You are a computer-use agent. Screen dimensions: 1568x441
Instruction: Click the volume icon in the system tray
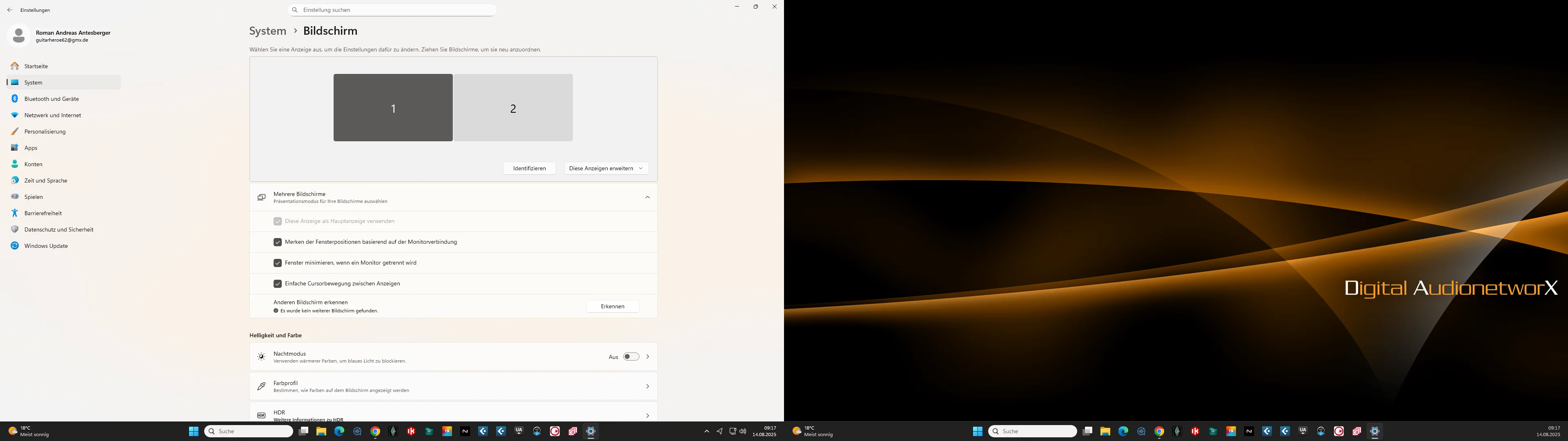(x=743, y=431)
